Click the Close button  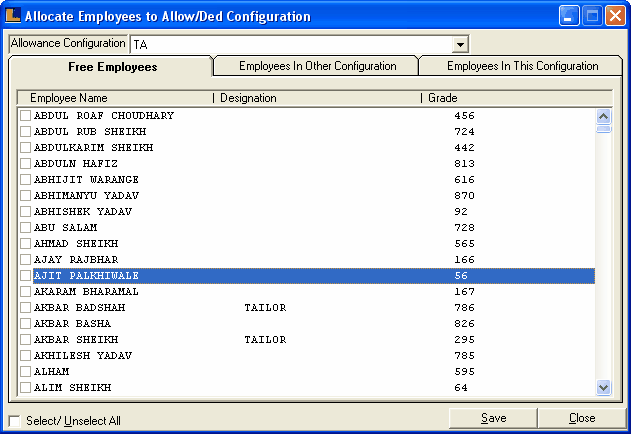tap(582, 418)
